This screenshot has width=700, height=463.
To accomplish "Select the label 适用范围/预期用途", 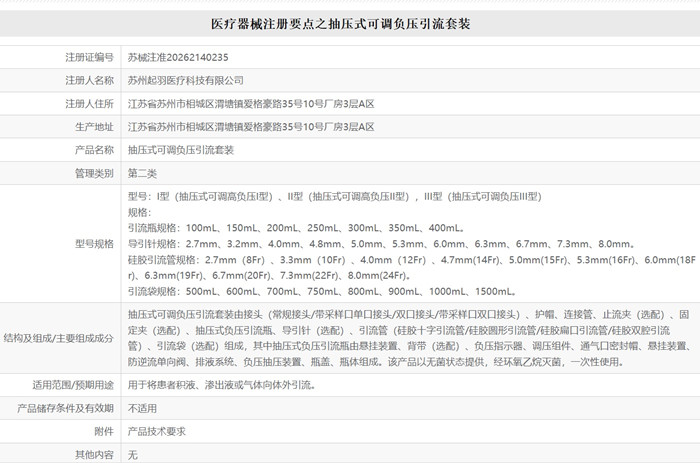I will coord(73,385).
